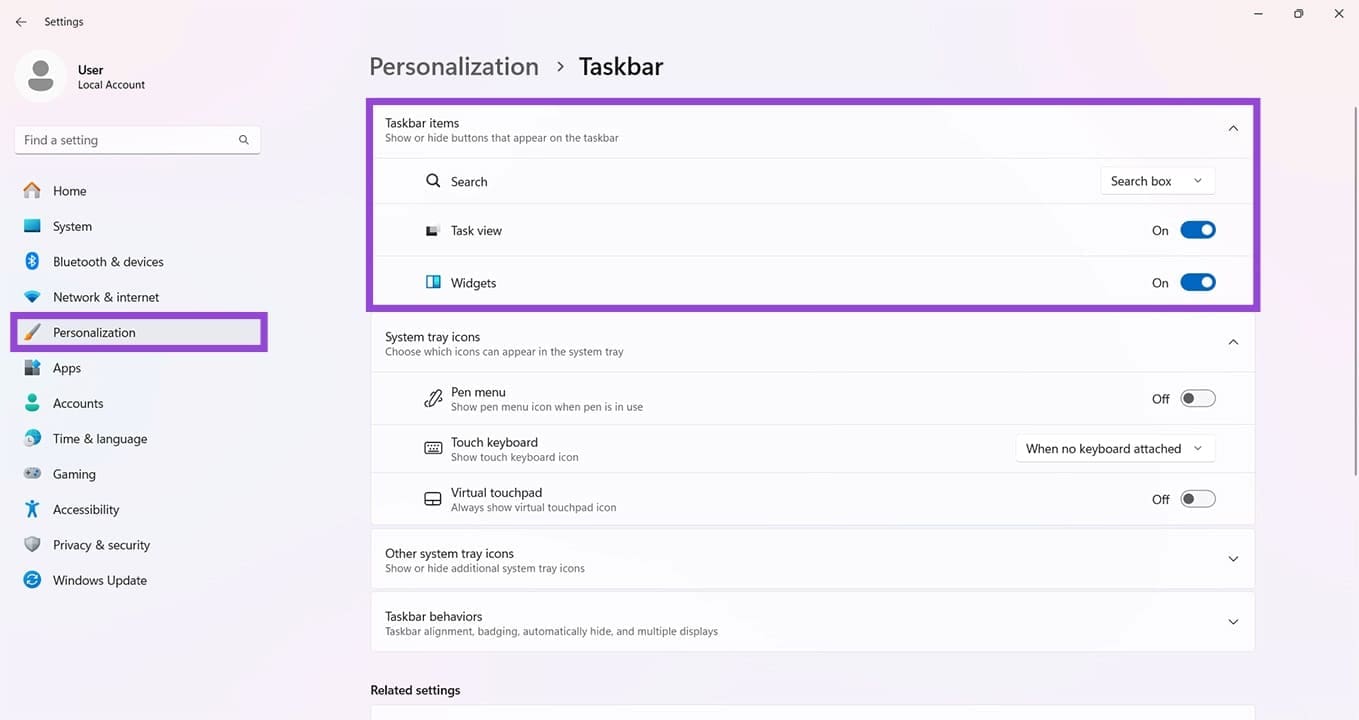Viewport: 1359px width, 720px height.
Task: Open Gaming settings from sidebar
Action: 33,473
